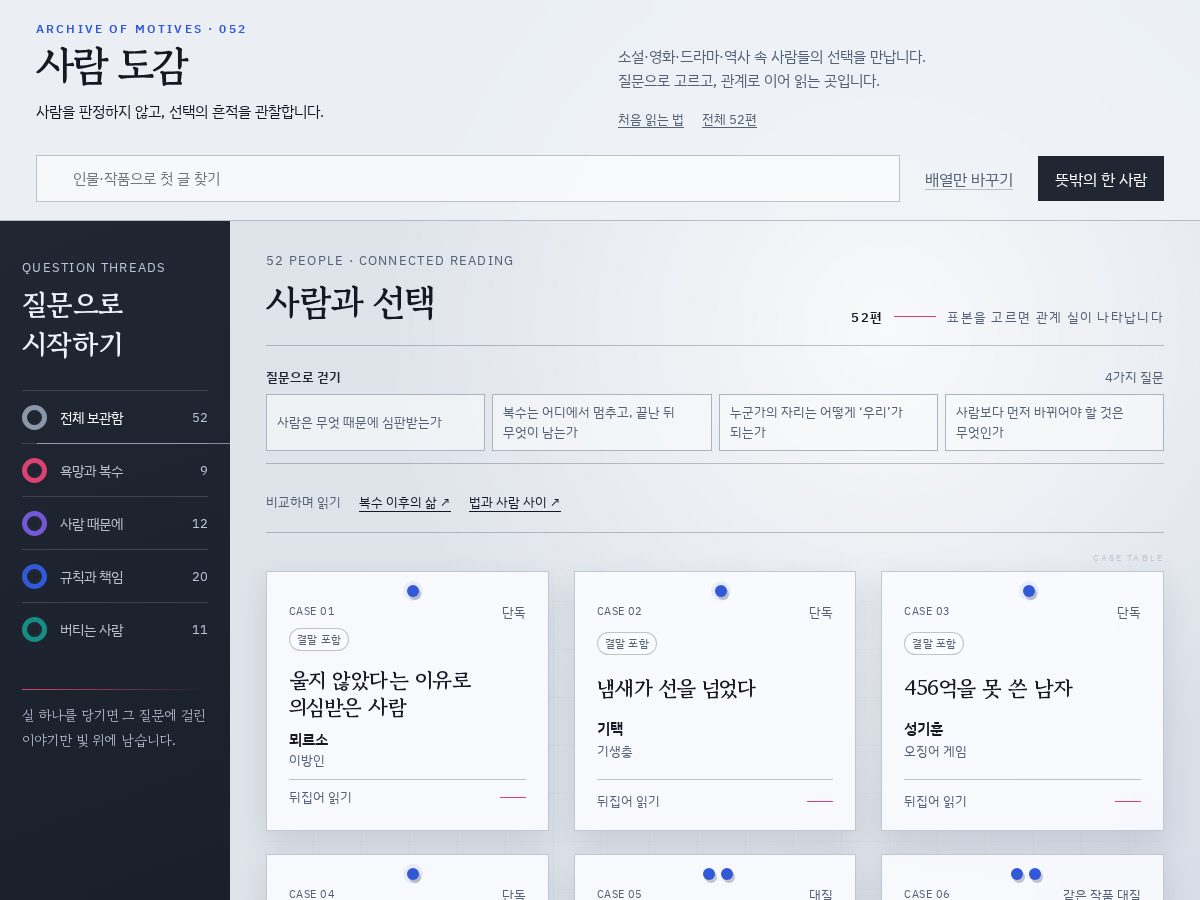Choose the 버티는 사람 thread
The height and width of the screenshot is (900, 1200).
pos(115,630)
